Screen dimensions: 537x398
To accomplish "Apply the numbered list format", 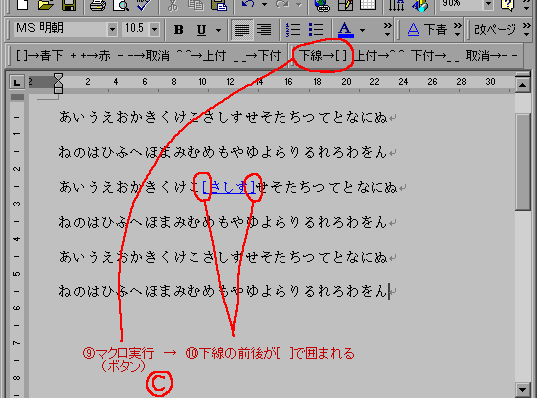I will pyautogui.click(x=293, y=30).
